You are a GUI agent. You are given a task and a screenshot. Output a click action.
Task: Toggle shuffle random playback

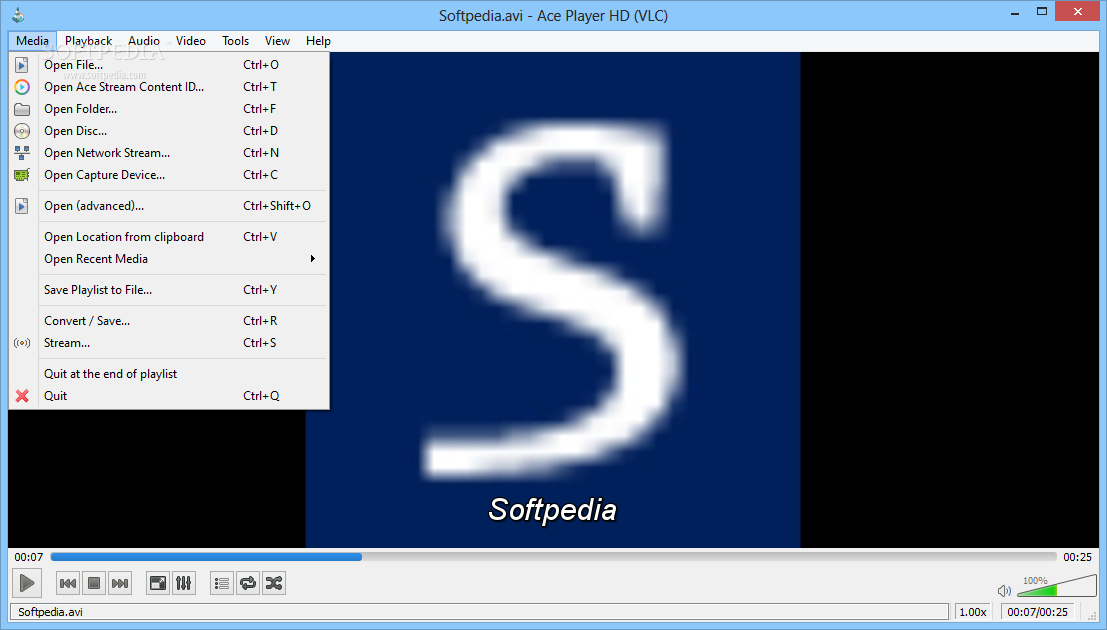[274, 583]
